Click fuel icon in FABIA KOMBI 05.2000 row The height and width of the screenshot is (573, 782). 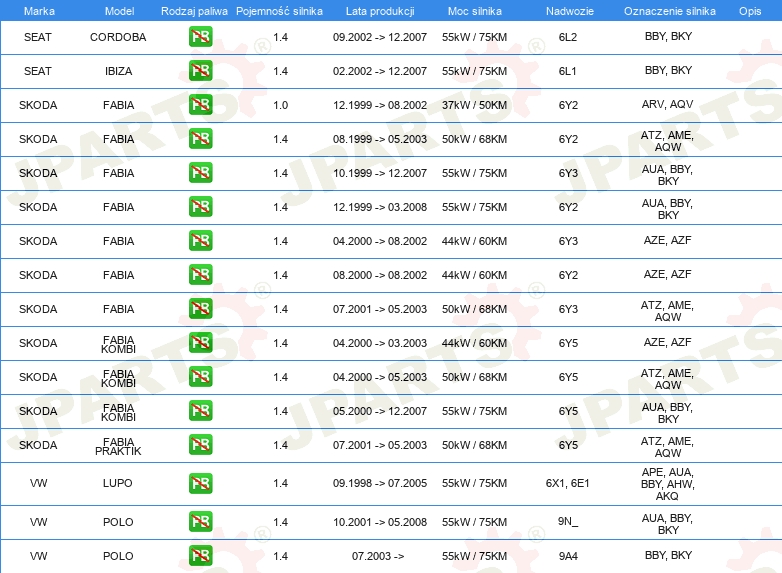[200, 410]
